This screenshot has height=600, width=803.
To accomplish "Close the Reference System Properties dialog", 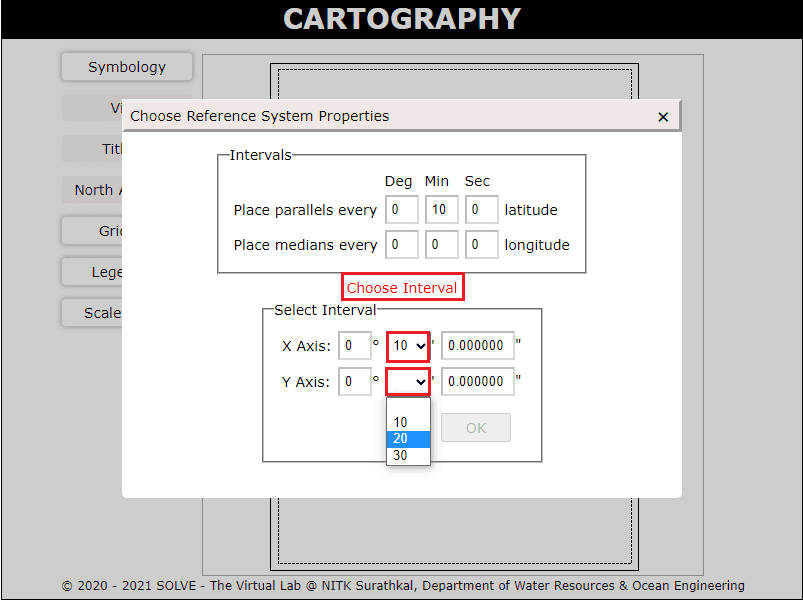I will (663, 117).
